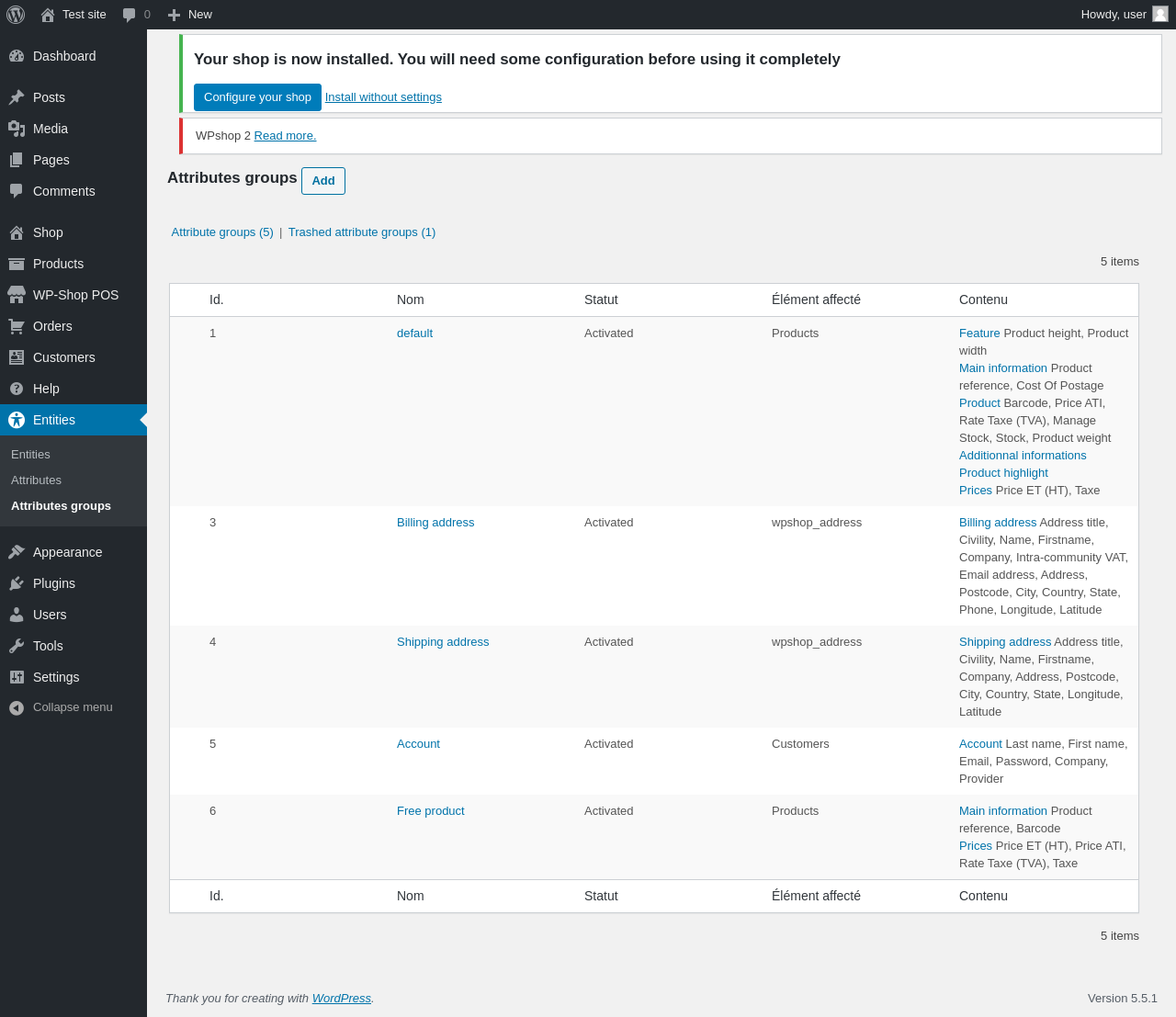The image size is (1176, 1017).
Task: Click the Users person icon
Action: tap(17, 615)
